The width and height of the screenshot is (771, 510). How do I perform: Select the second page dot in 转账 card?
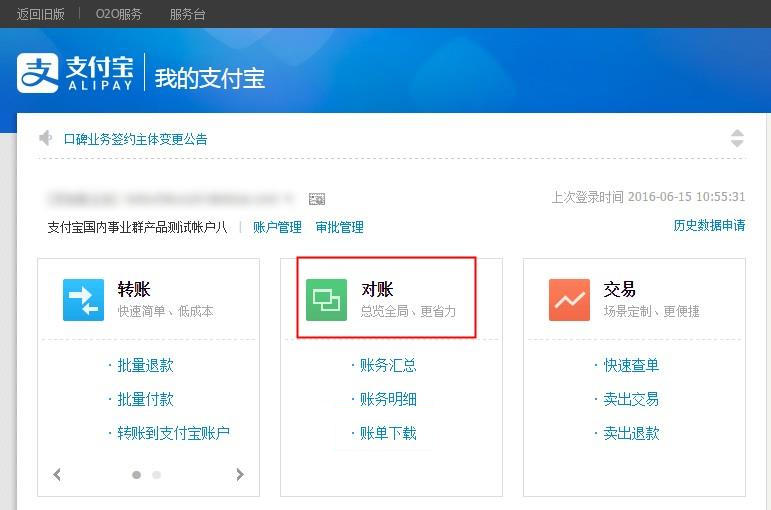pos(156,475)
